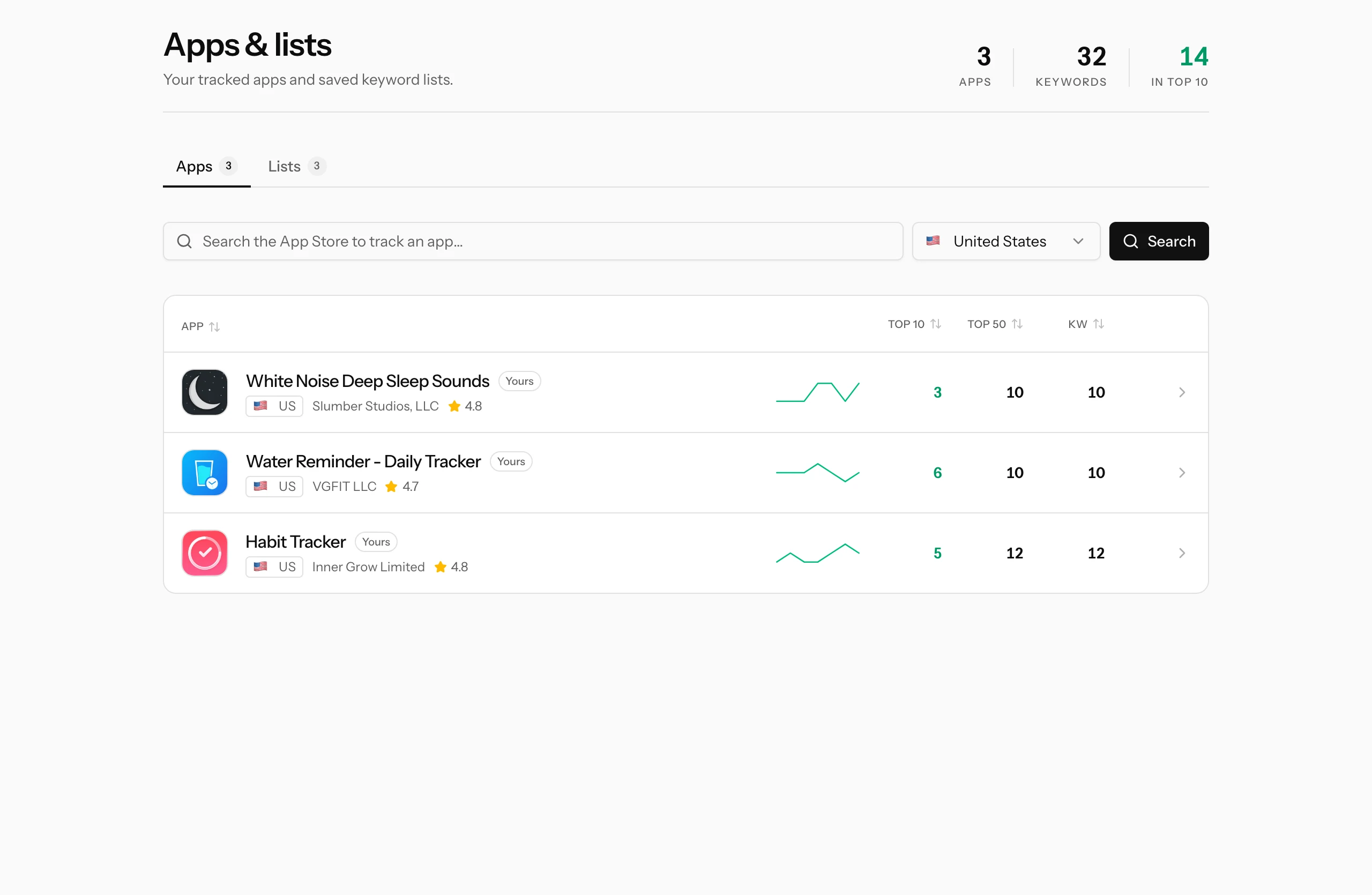Click the Yours badge on Habit Tracker
Image resolution: width=1372 pixels, height=895 pixels.
[376, 542]
